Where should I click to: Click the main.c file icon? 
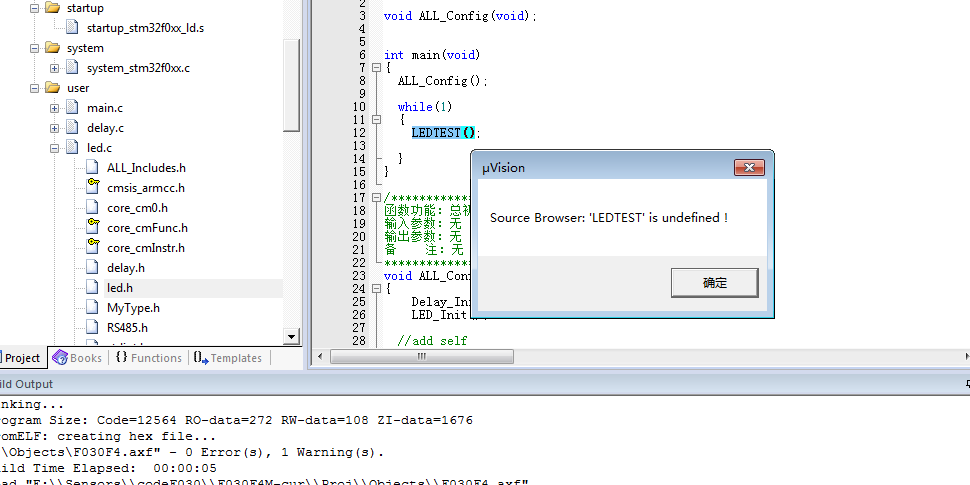[x=72, y=108]
